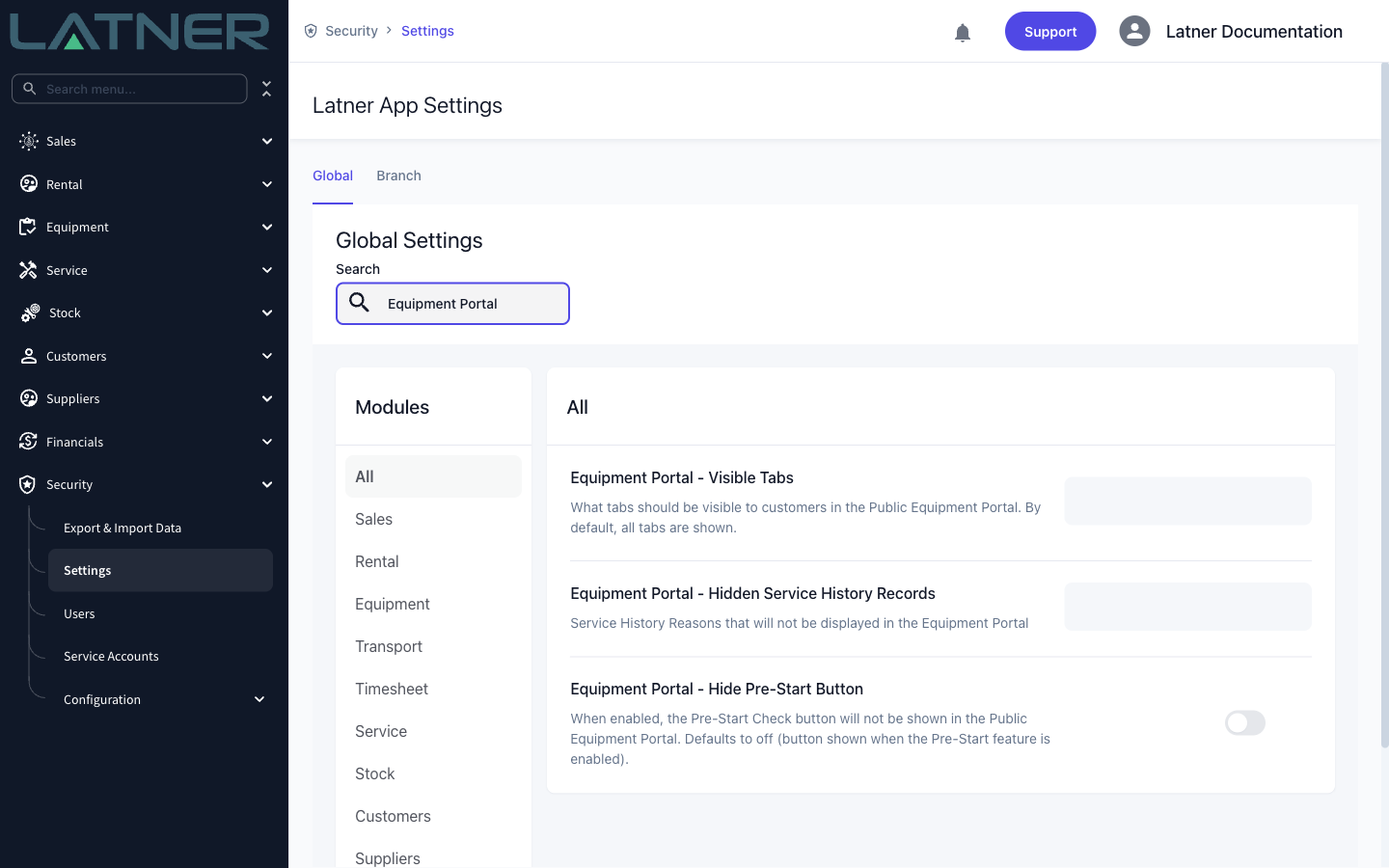1389x868 pixels.
Task: Click the user avatar icon
Action: [x=1134, y=31]
